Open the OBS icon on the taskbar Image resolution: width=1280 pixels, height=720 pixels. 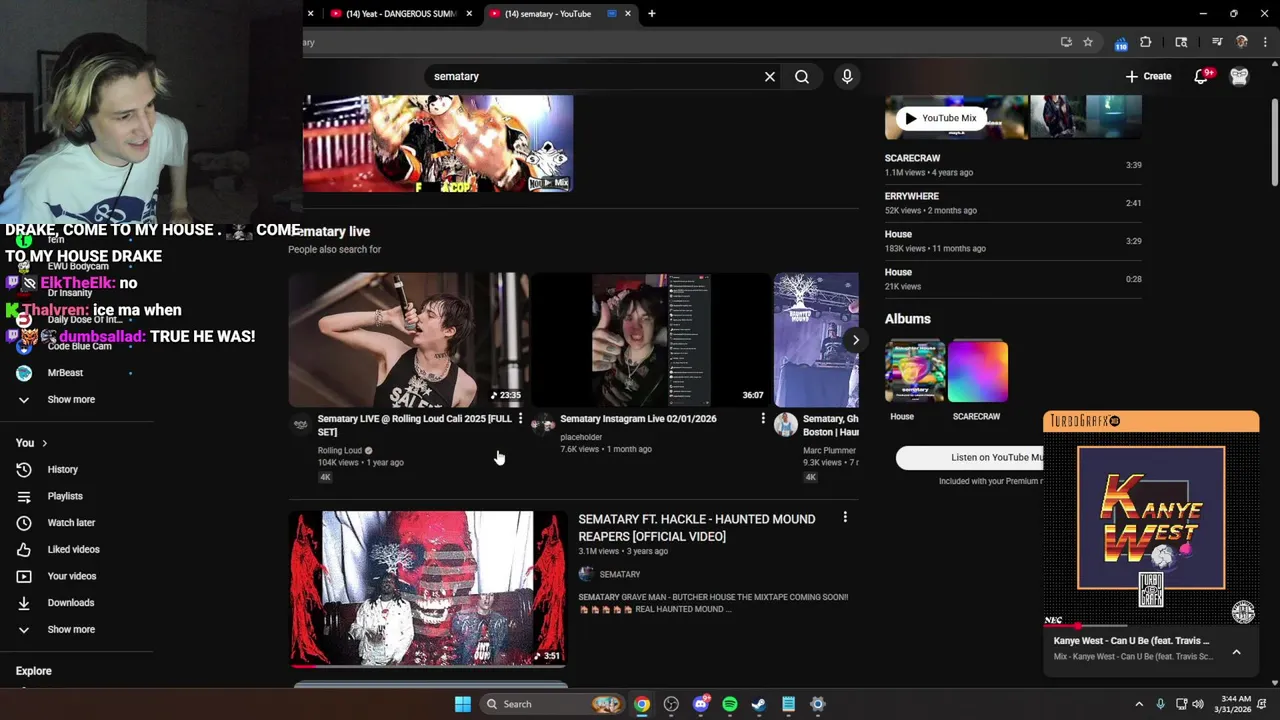click(671, 704)
